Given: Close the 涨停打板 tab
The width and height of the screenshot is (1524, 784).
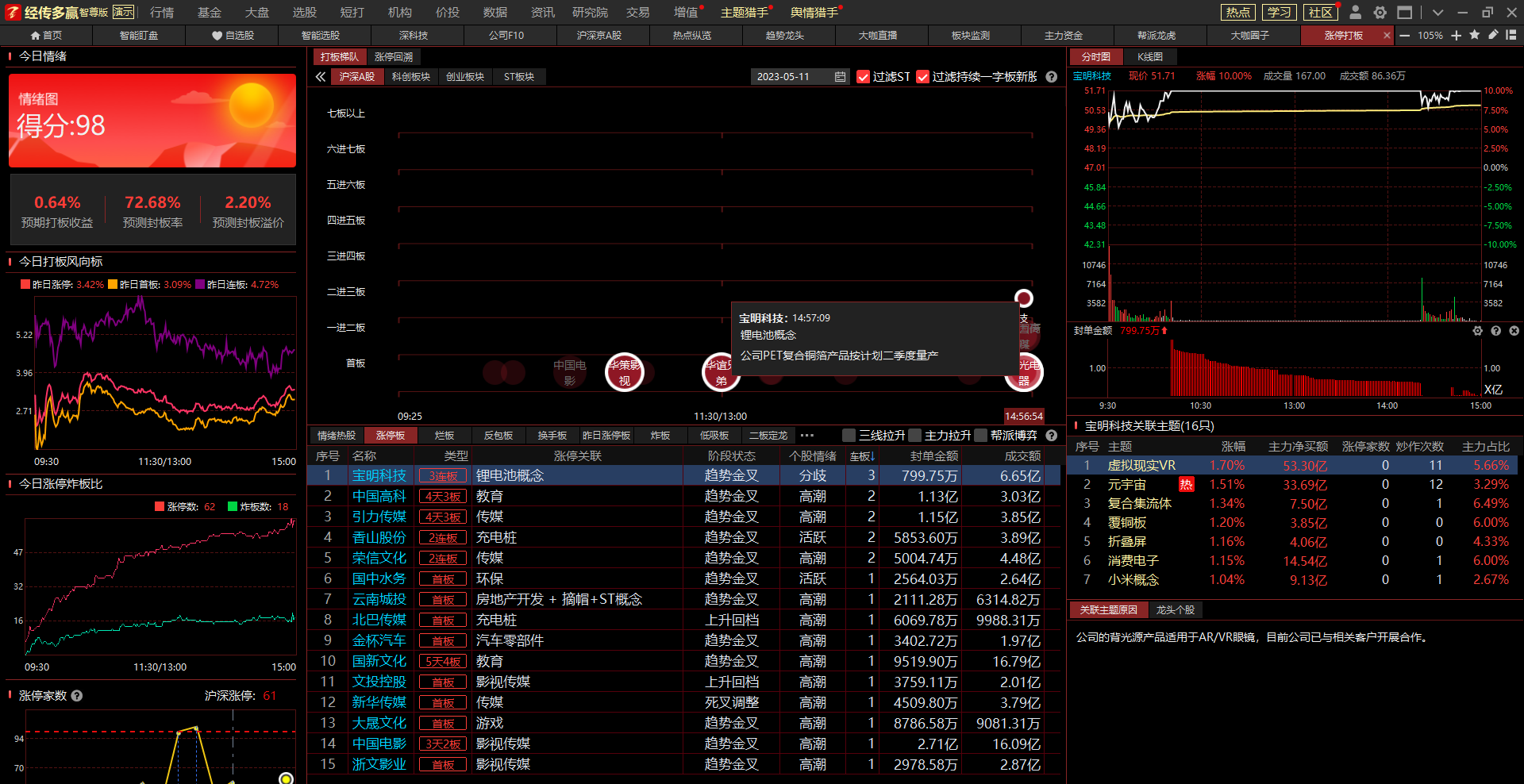Looking at the screenshot, I should (1387, 35).
